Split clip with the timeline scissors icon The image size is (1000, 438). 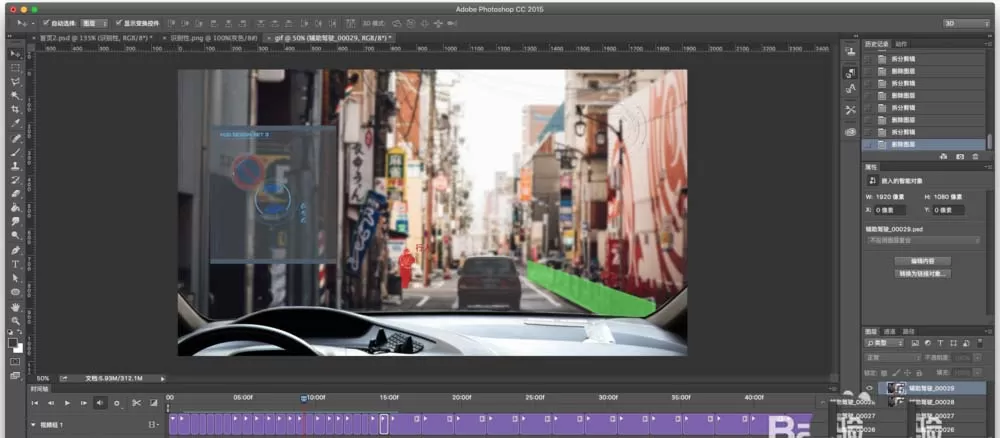pos(136,403)
